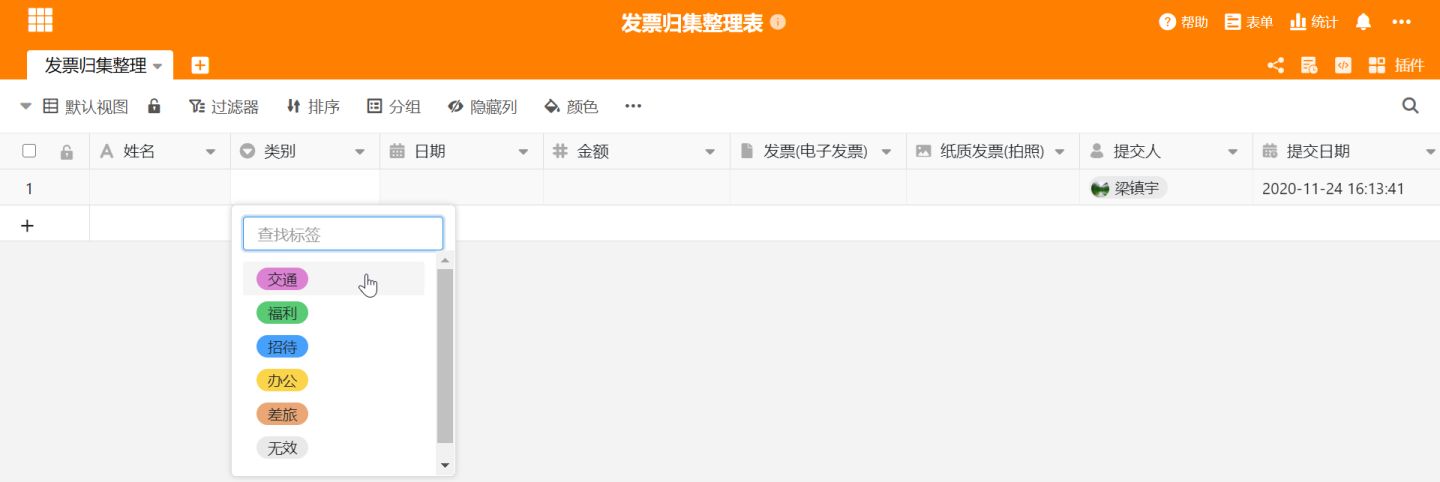Open 统计 statistics

(x=1314, y=22)
